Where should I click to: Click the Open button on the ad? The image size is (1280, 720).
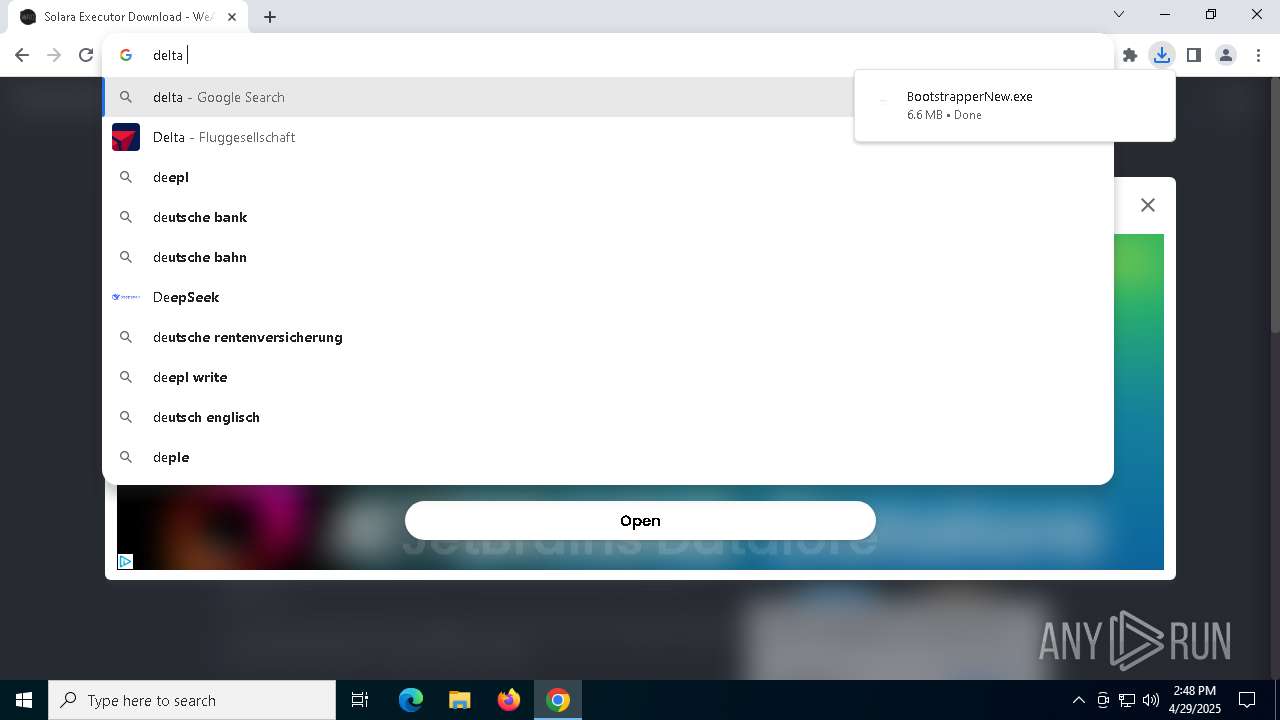coord(640,520)
